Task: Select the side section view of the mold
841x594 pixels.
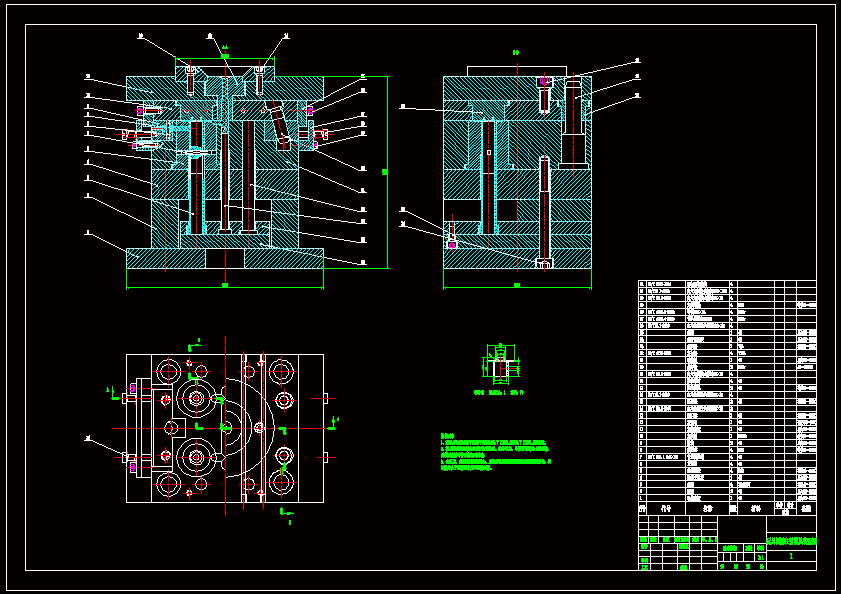Action: point(517,167)
